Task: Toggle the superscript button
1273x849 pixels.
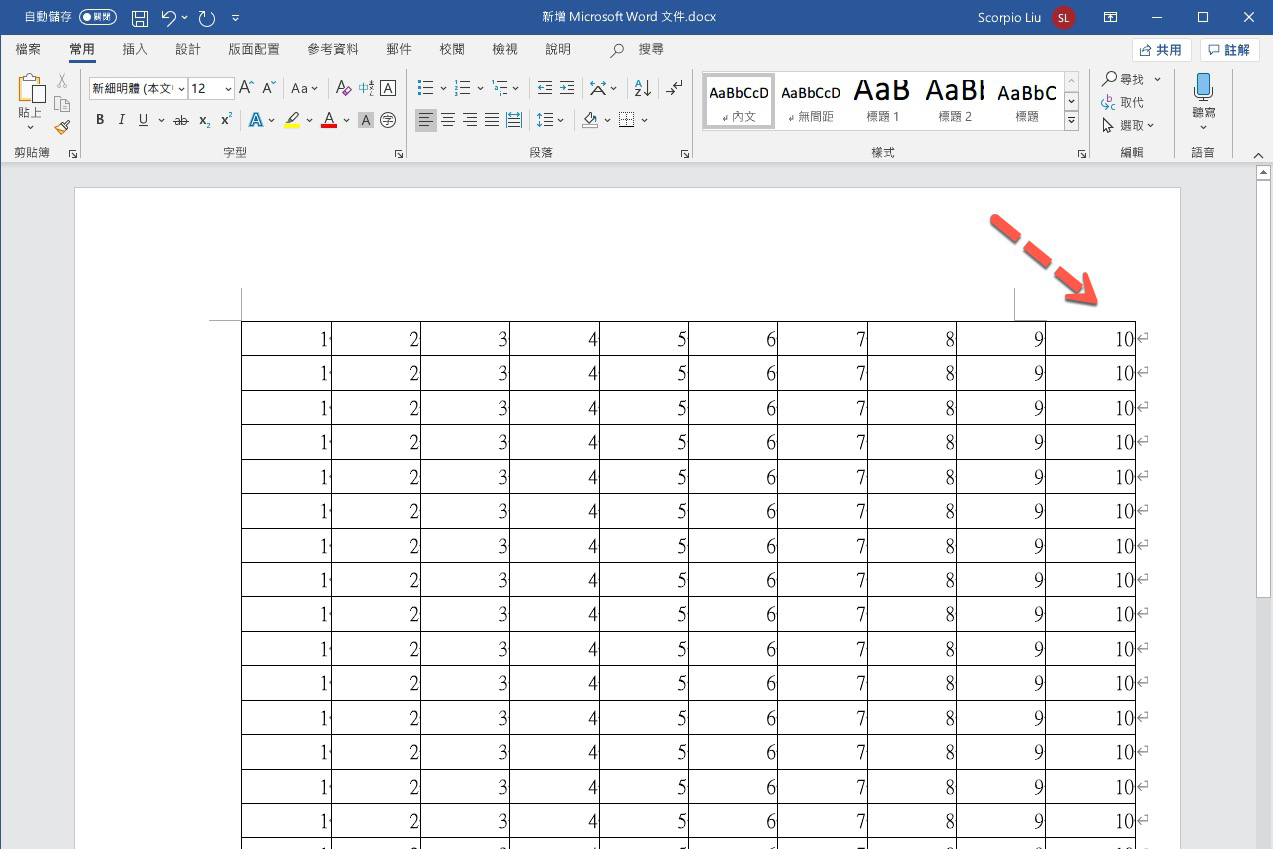Action: [x=225, y=120]
